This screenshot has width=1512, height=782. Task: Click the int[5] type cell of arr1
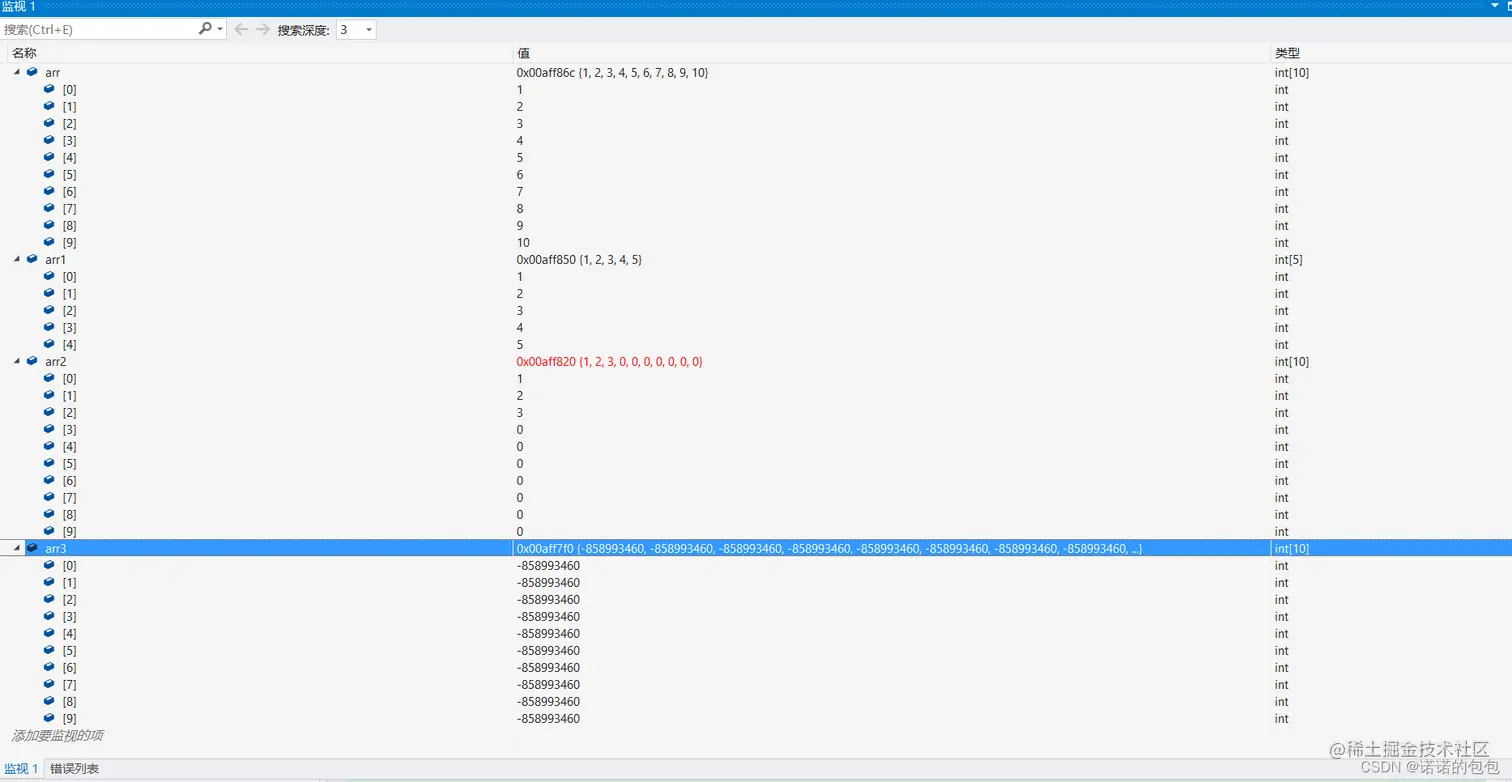(x=1291, y=259)
